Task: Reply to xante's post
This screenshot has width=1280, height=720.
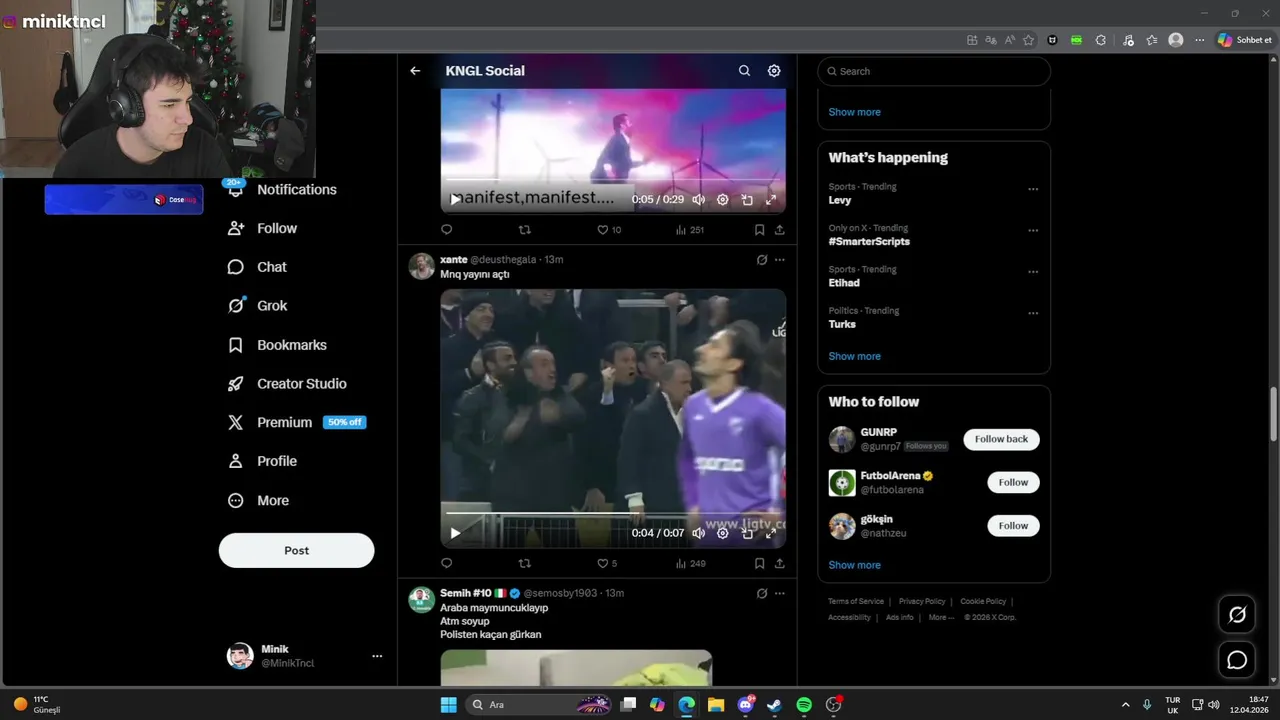Action: (447, 564)
